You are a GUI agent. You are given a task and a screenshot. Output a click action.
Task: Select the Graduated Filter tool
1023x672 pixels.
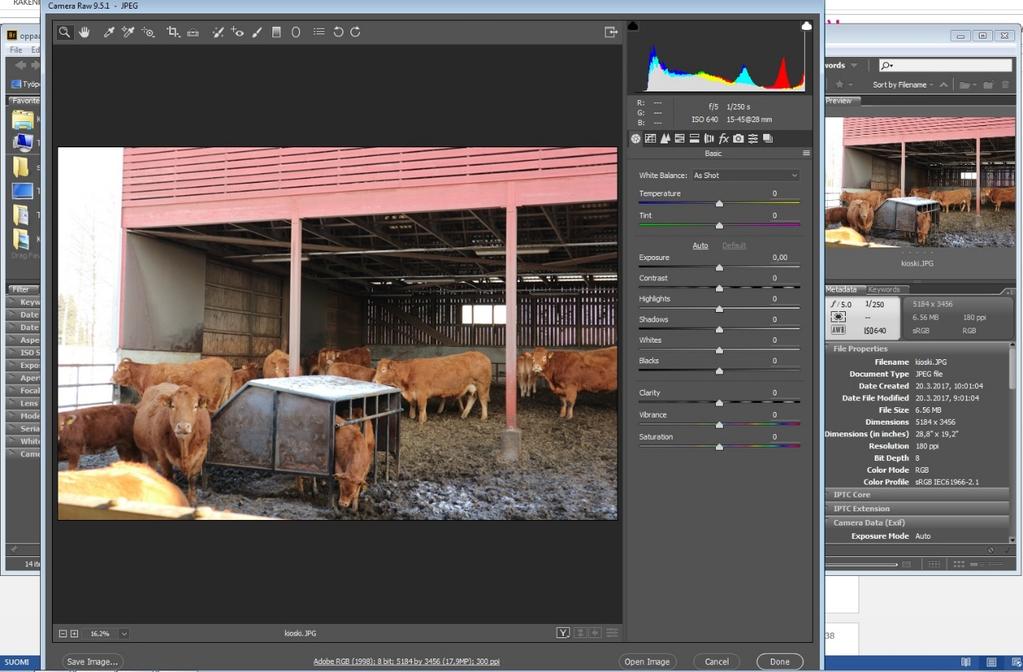(x=277, y=32)
